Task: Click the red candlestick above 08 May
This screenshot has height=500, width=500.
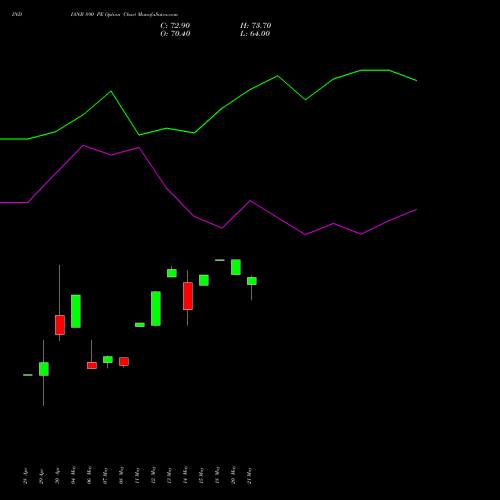Action: 124,361
